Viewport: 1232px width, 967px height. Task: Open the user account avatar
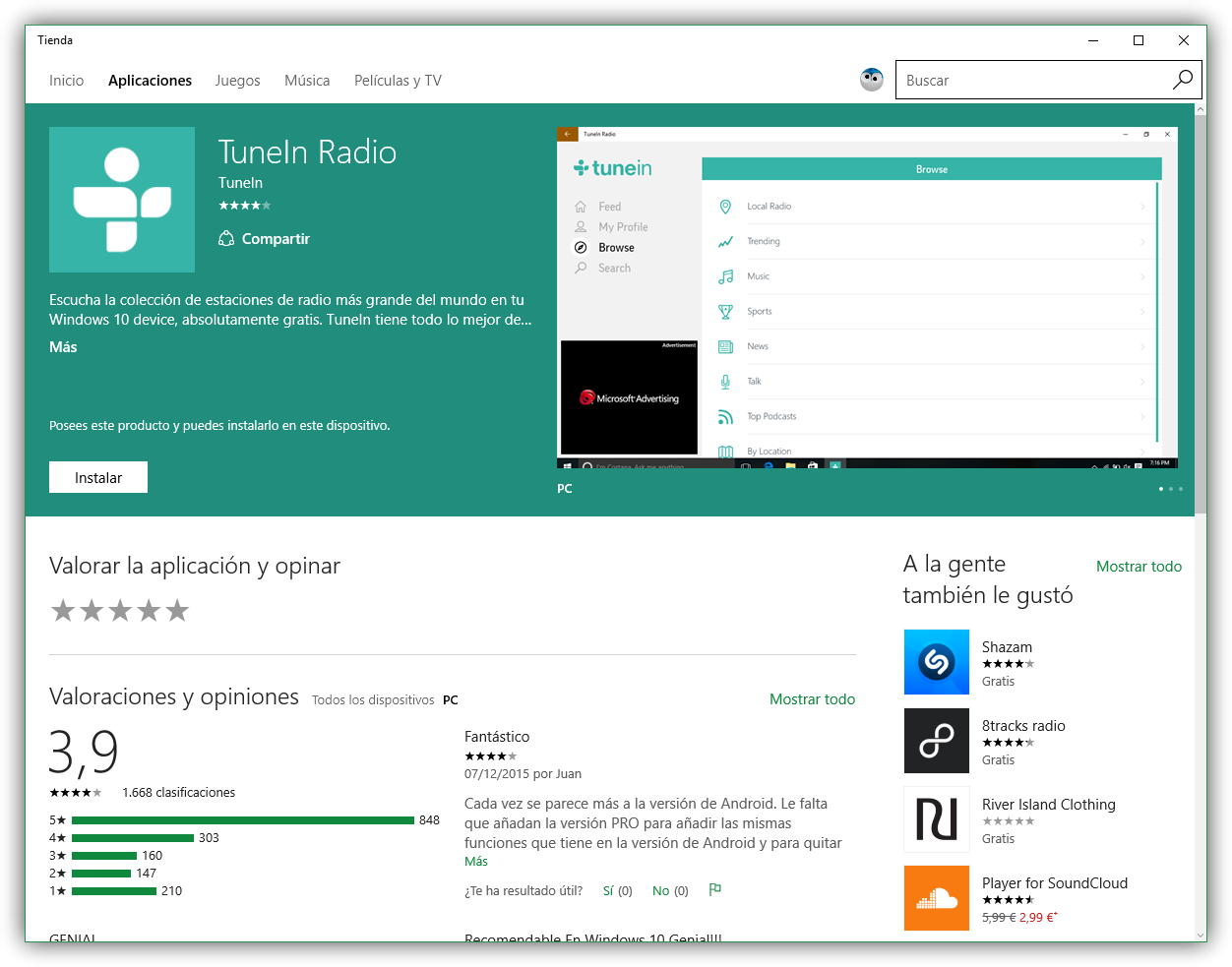pos(872,80)
